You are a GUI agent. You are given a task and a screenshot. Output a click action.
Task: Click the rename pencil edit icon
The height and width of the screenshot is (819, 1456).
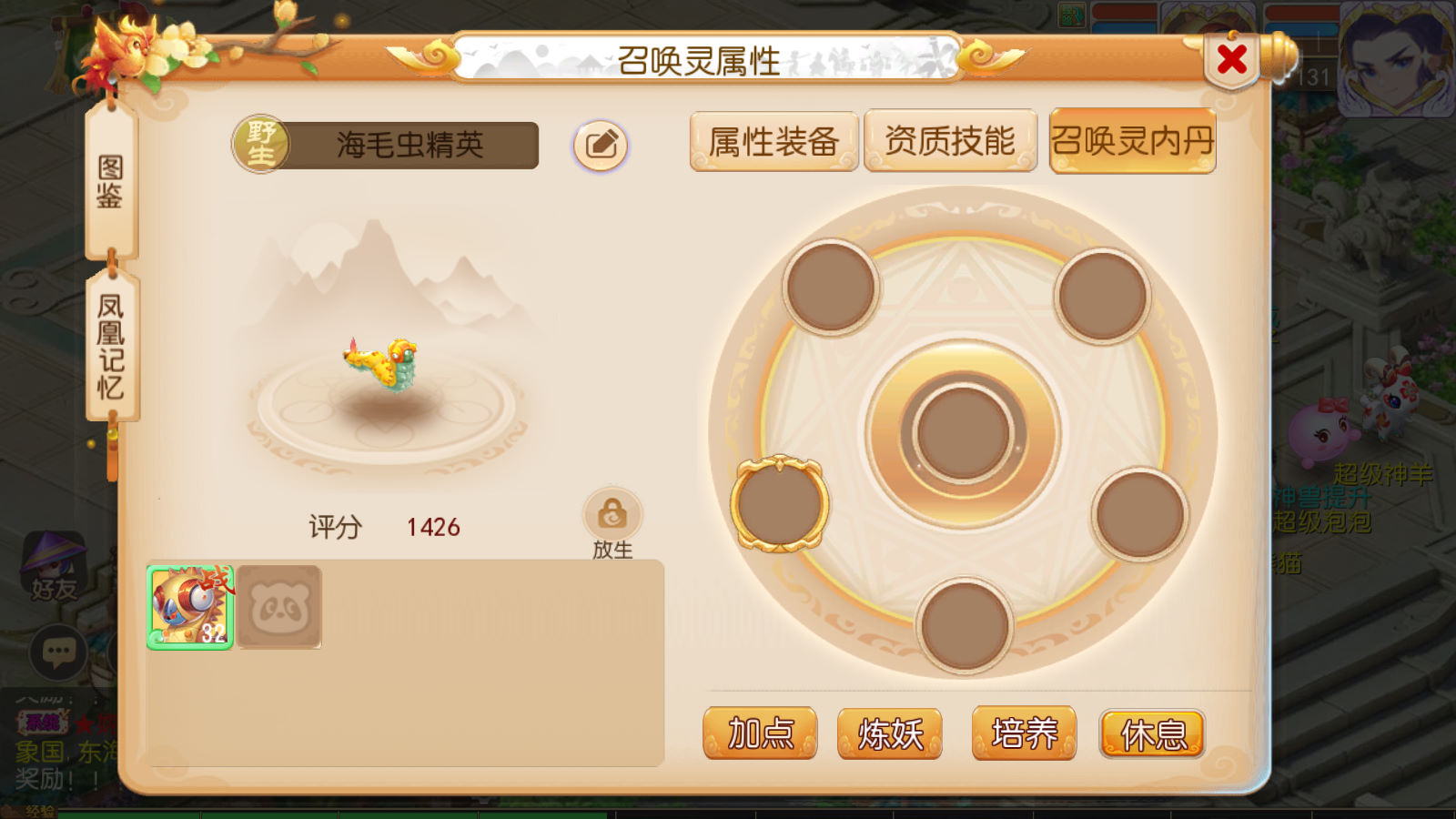tap(601, 145)
